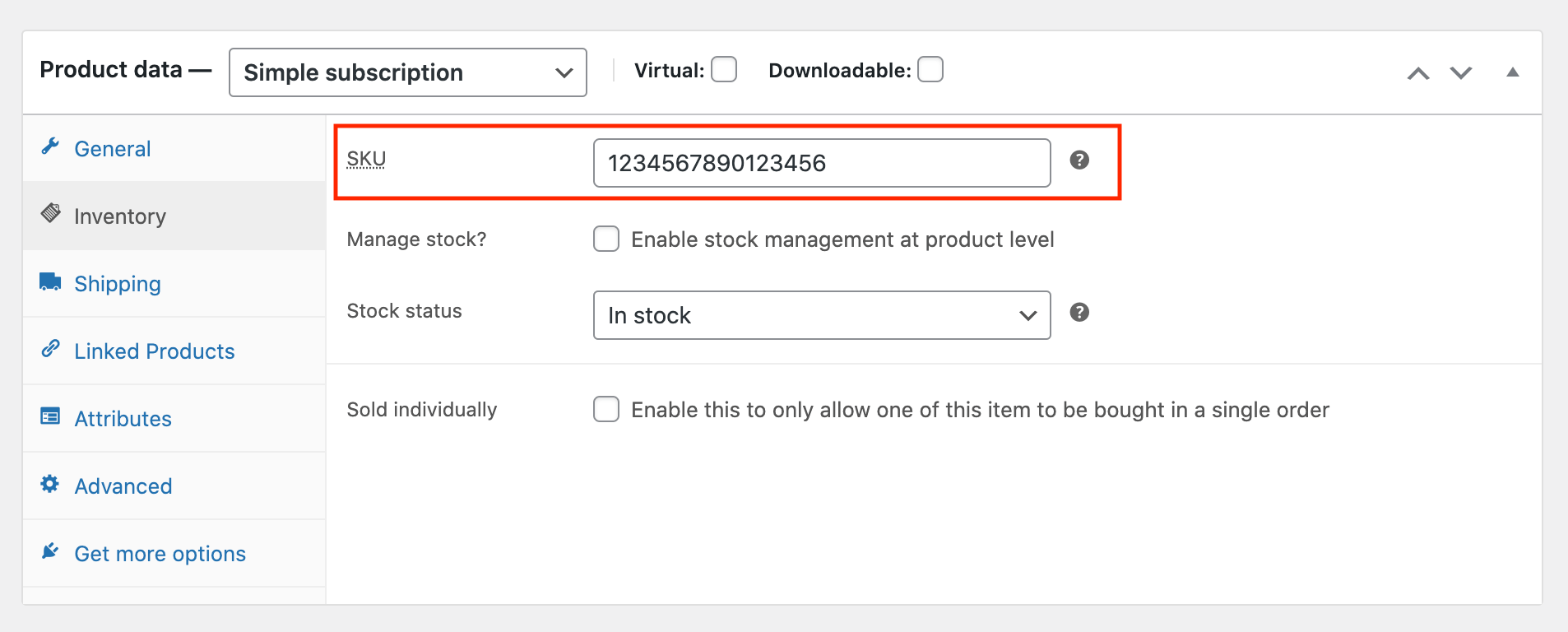
Task: Click the help icon next to SKU field
Action: pos(1079,160)
